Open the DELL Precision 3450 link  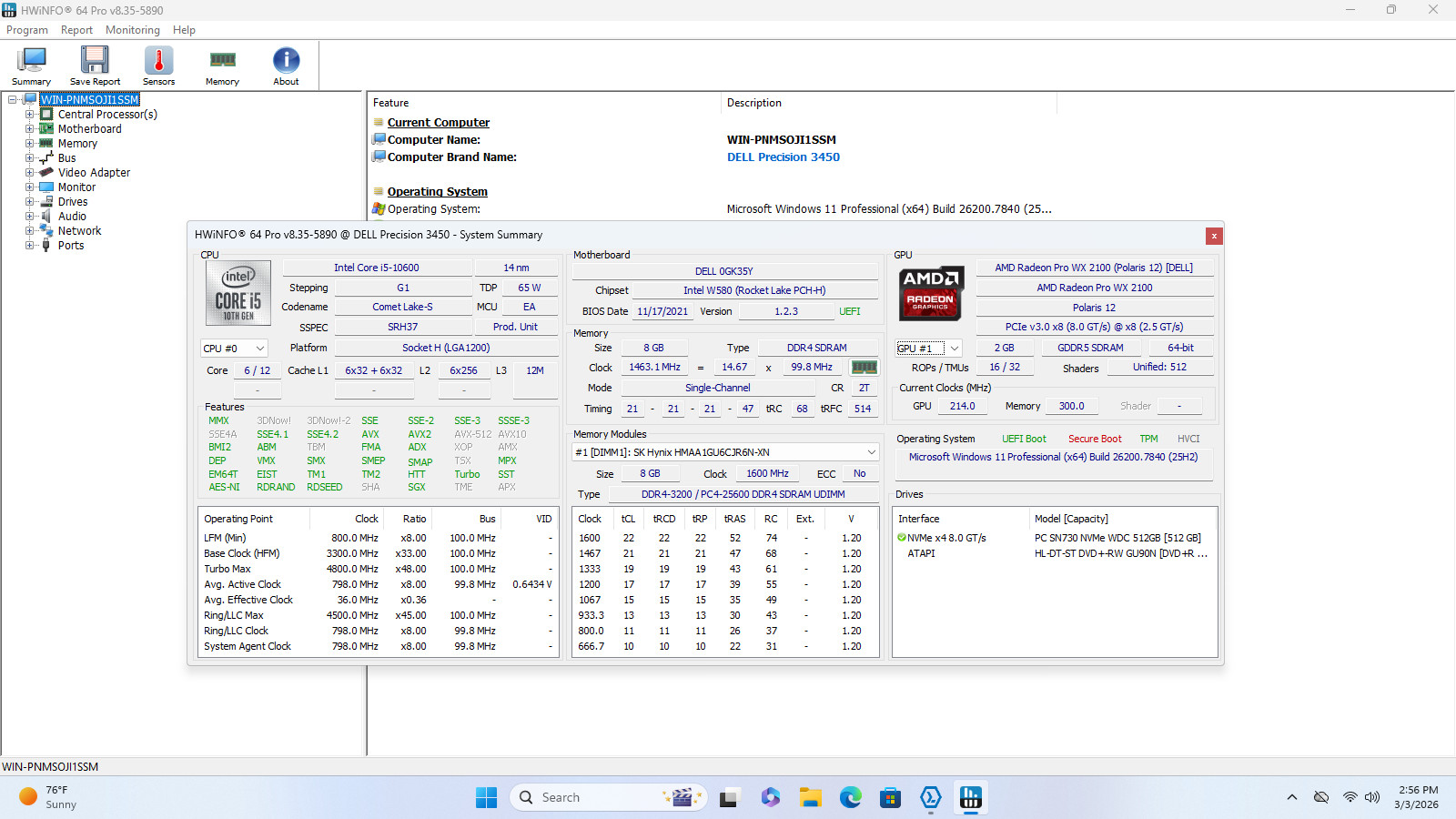[784, 157]
